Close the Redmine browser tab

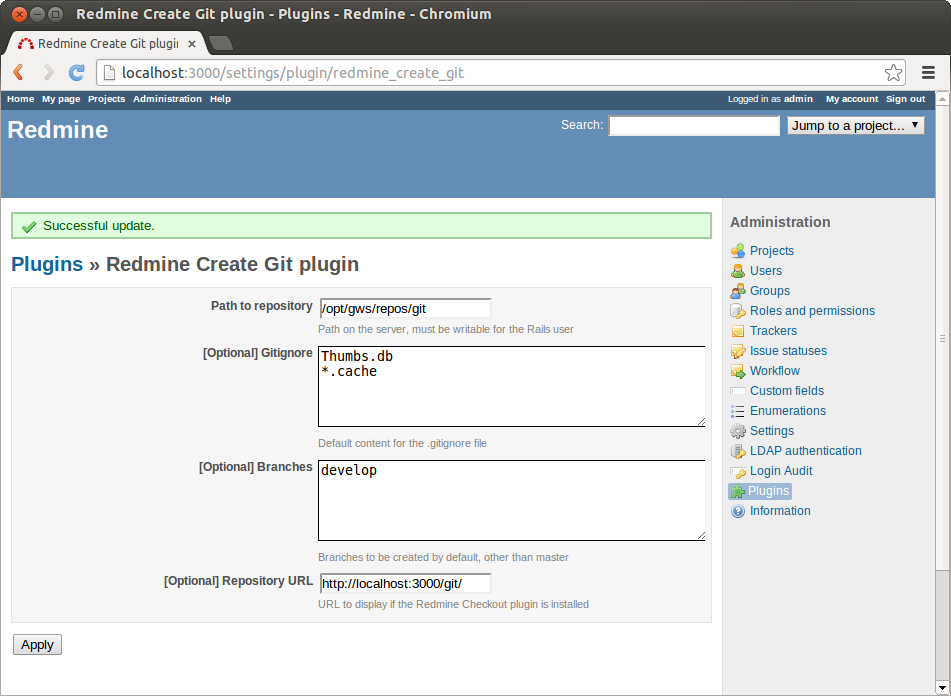(192, 44)
